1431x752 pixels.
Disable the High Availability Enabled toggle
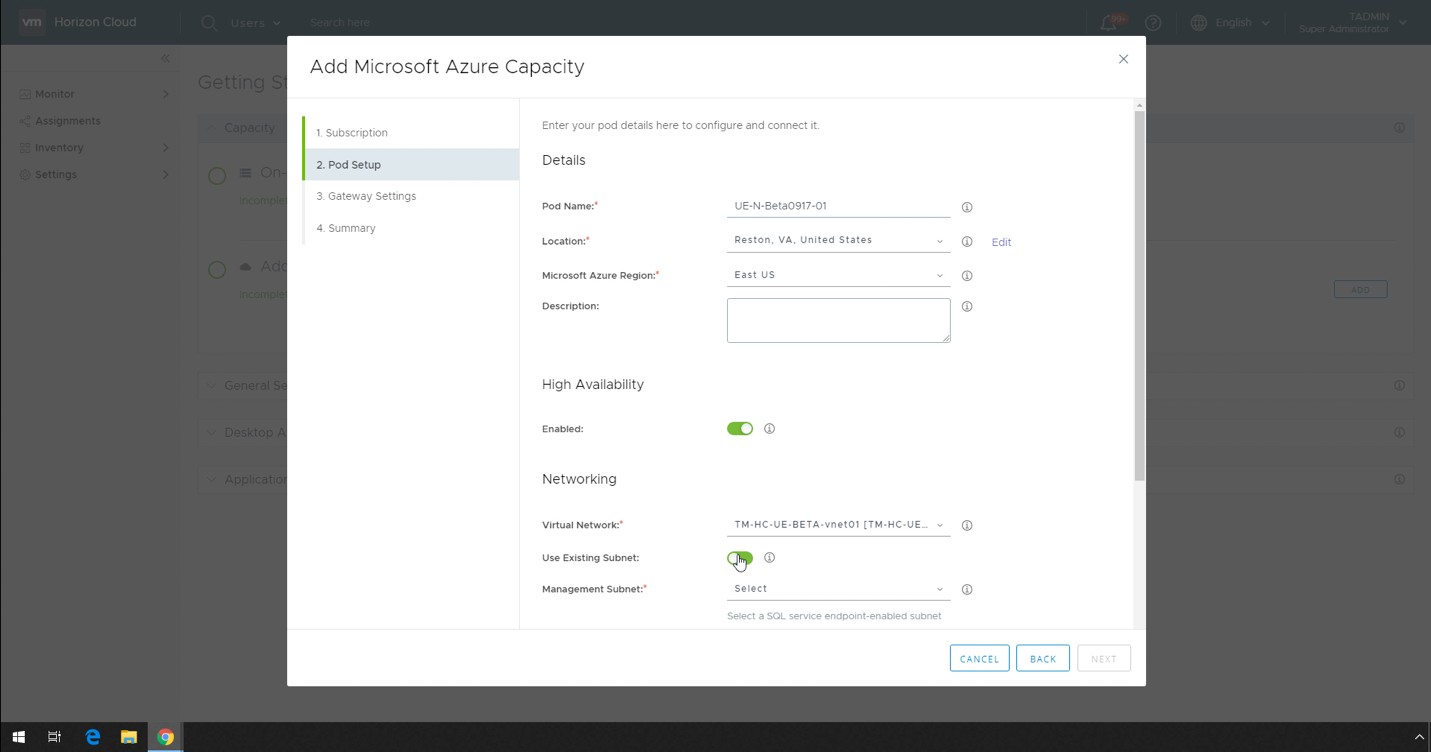point(740,429)
